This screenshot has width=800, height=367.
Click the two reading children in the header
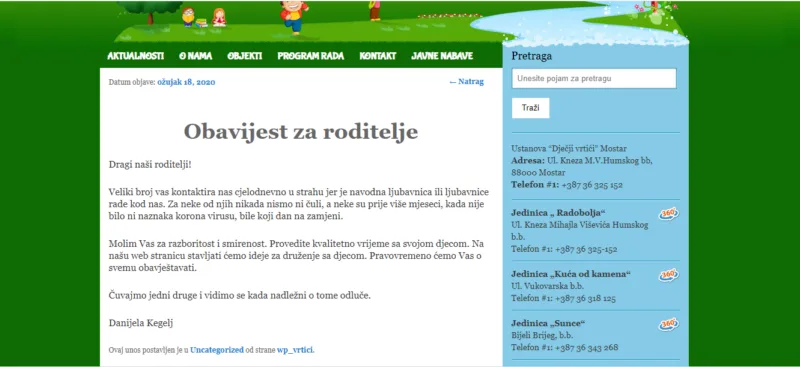[204, 17]
